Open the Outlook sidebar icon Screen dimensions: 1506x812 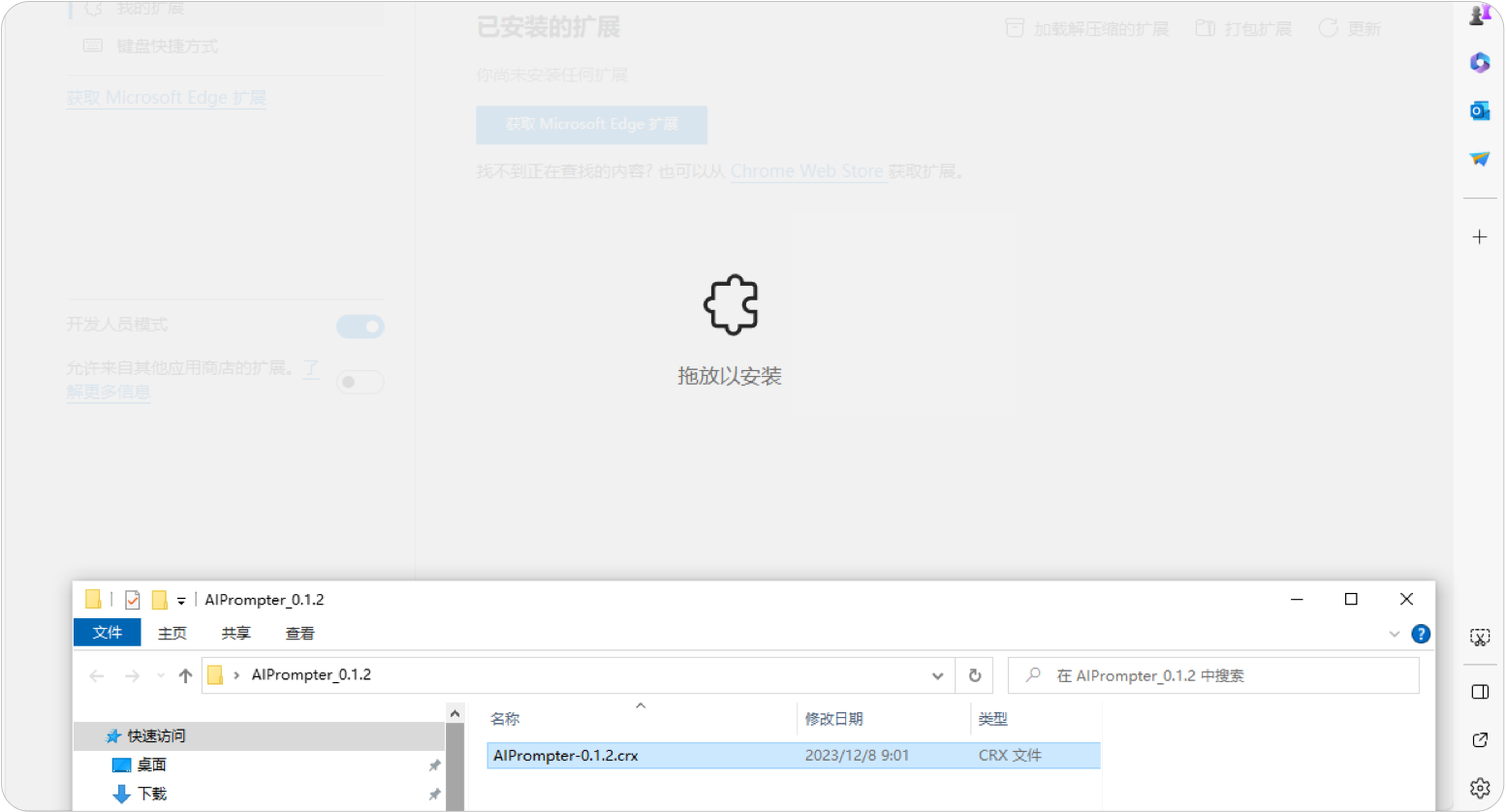click(x=1479, y=110)
